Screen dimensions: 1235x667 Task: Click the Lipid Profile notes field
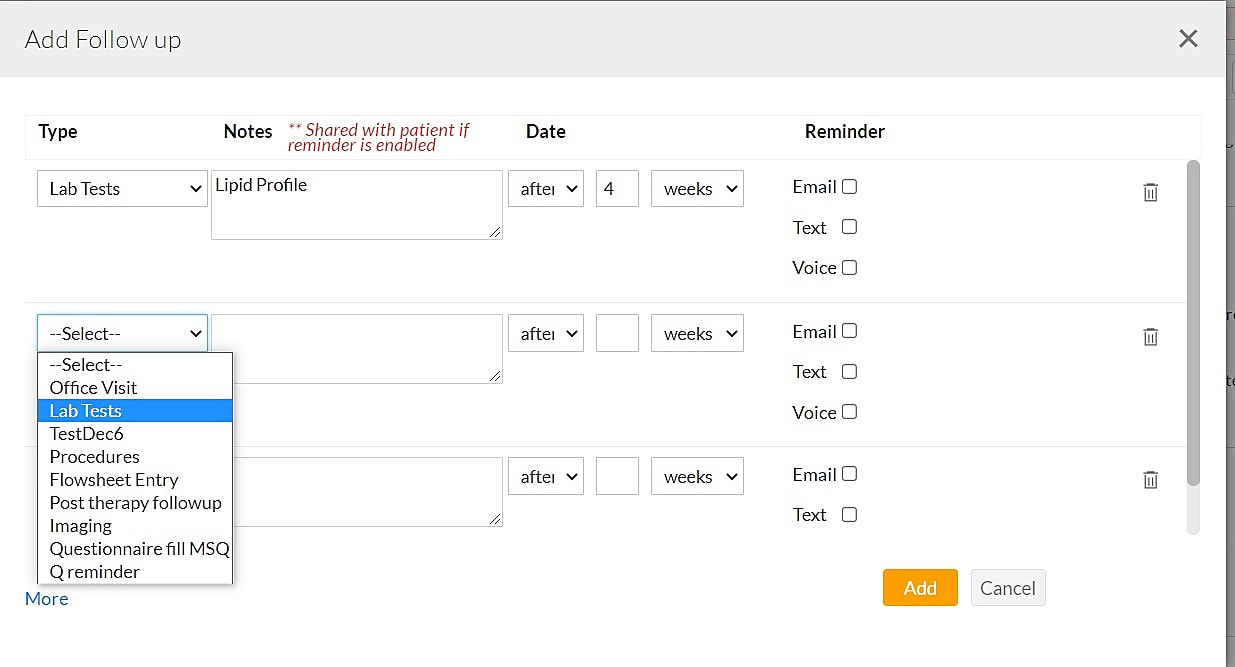click(356, 205)
